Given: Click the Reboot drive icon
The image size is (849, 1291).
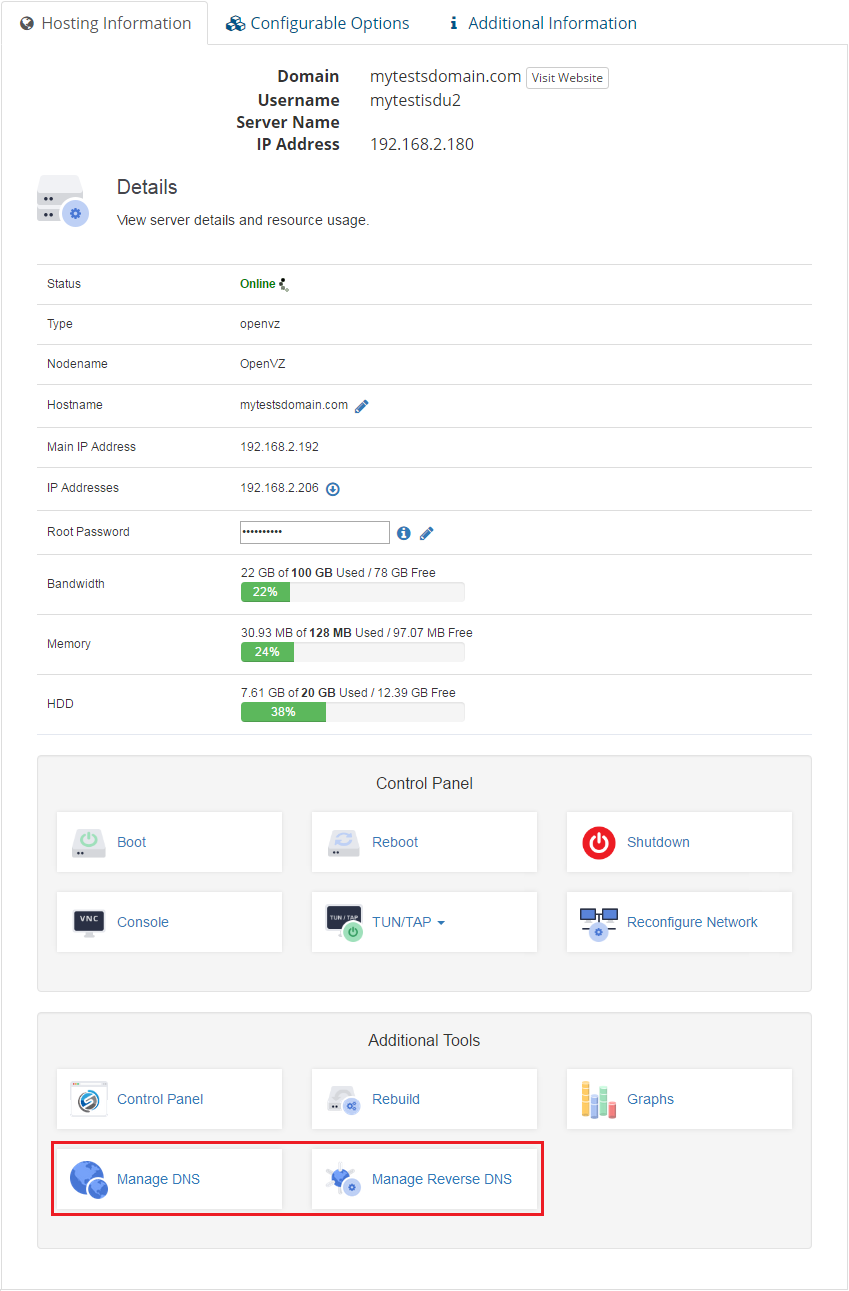Looking at the screenshot, I should pos(343,842).
